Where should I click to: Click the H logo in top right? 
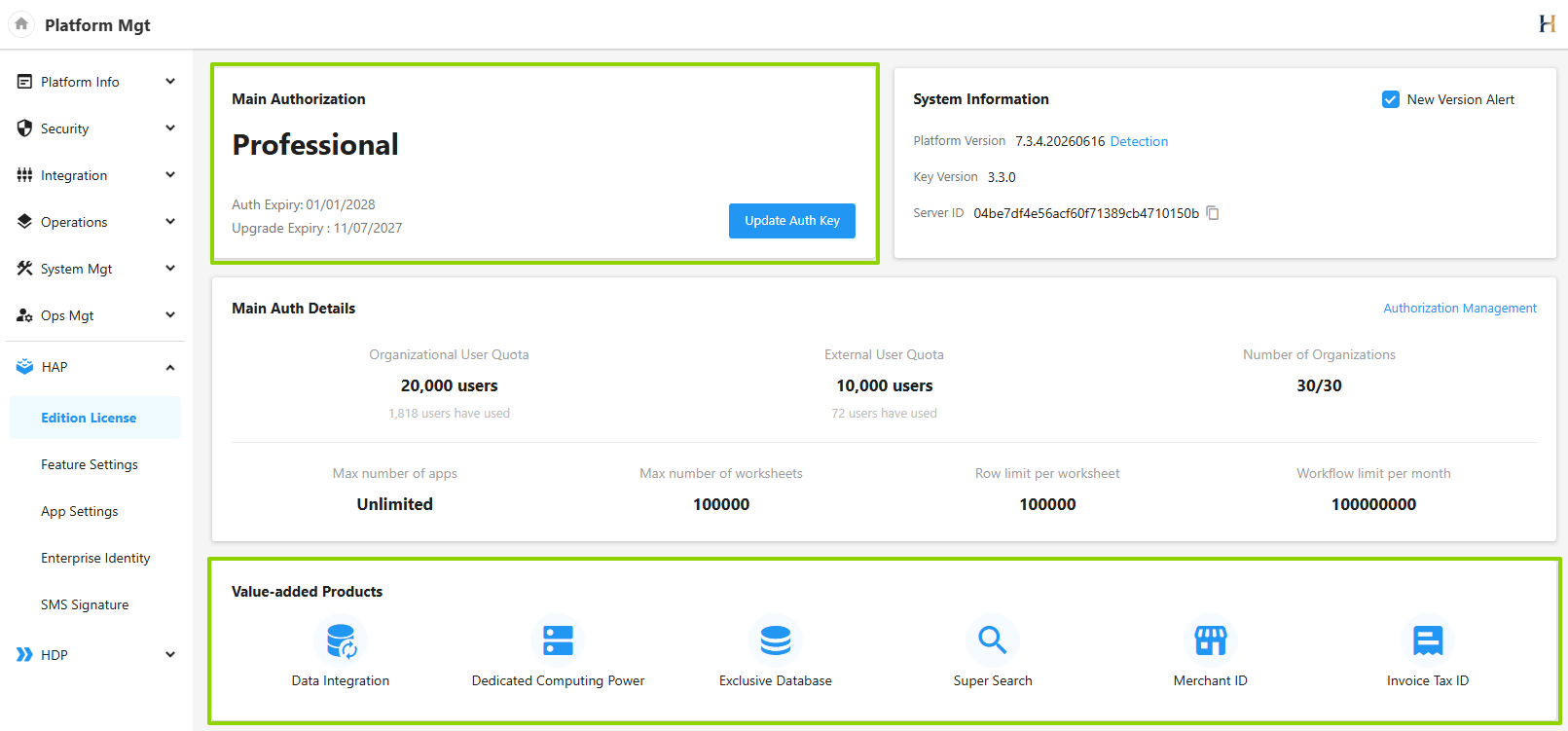coord(1547,24)
